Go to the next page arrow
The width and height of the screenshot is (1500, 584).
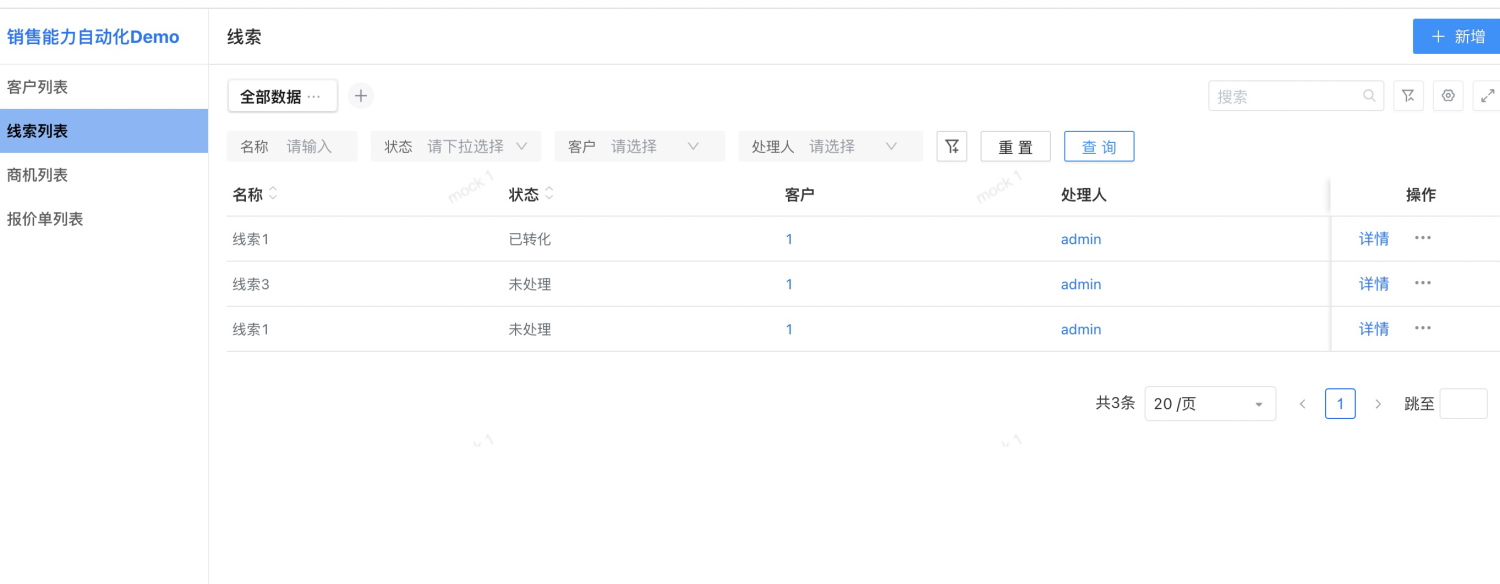1378,404
